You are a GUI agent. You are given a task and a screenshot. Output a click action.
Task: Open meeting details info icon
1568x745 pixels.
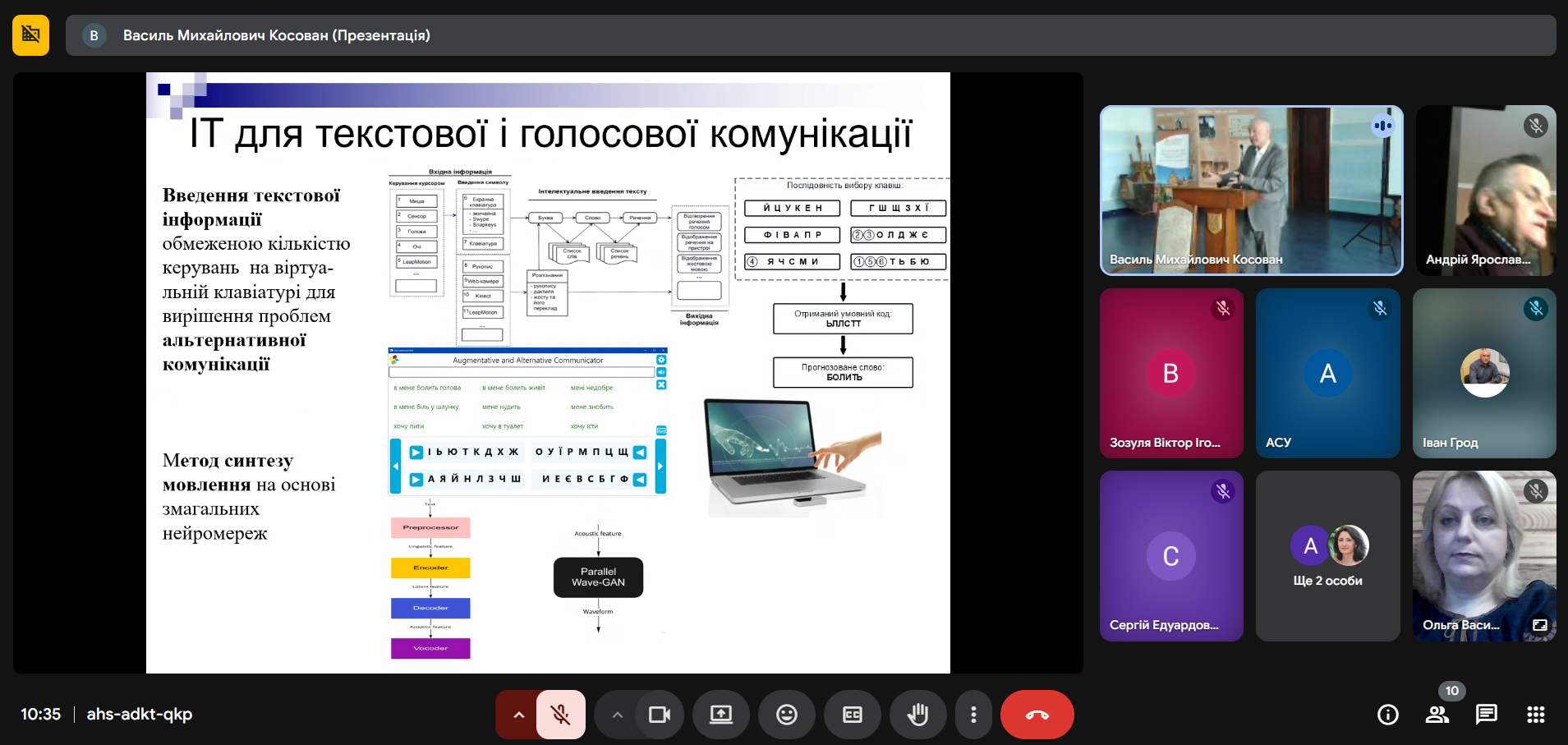[x=1387, y=715]
